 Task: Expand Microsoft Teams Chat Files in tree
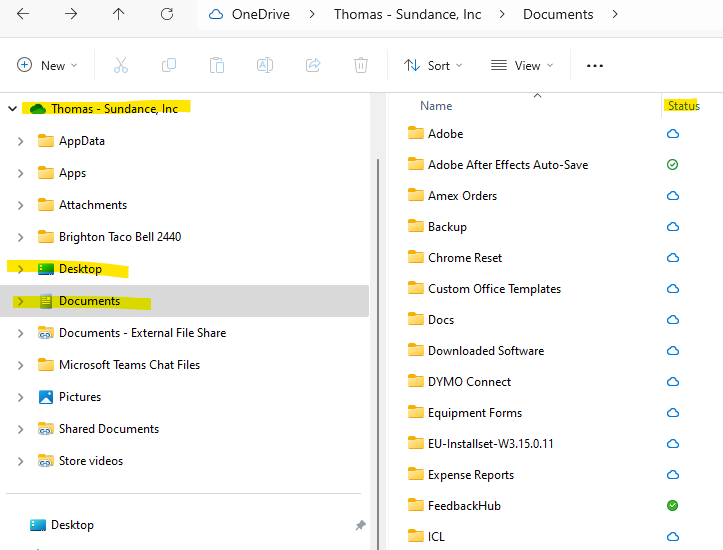click(x=20, y=365)
